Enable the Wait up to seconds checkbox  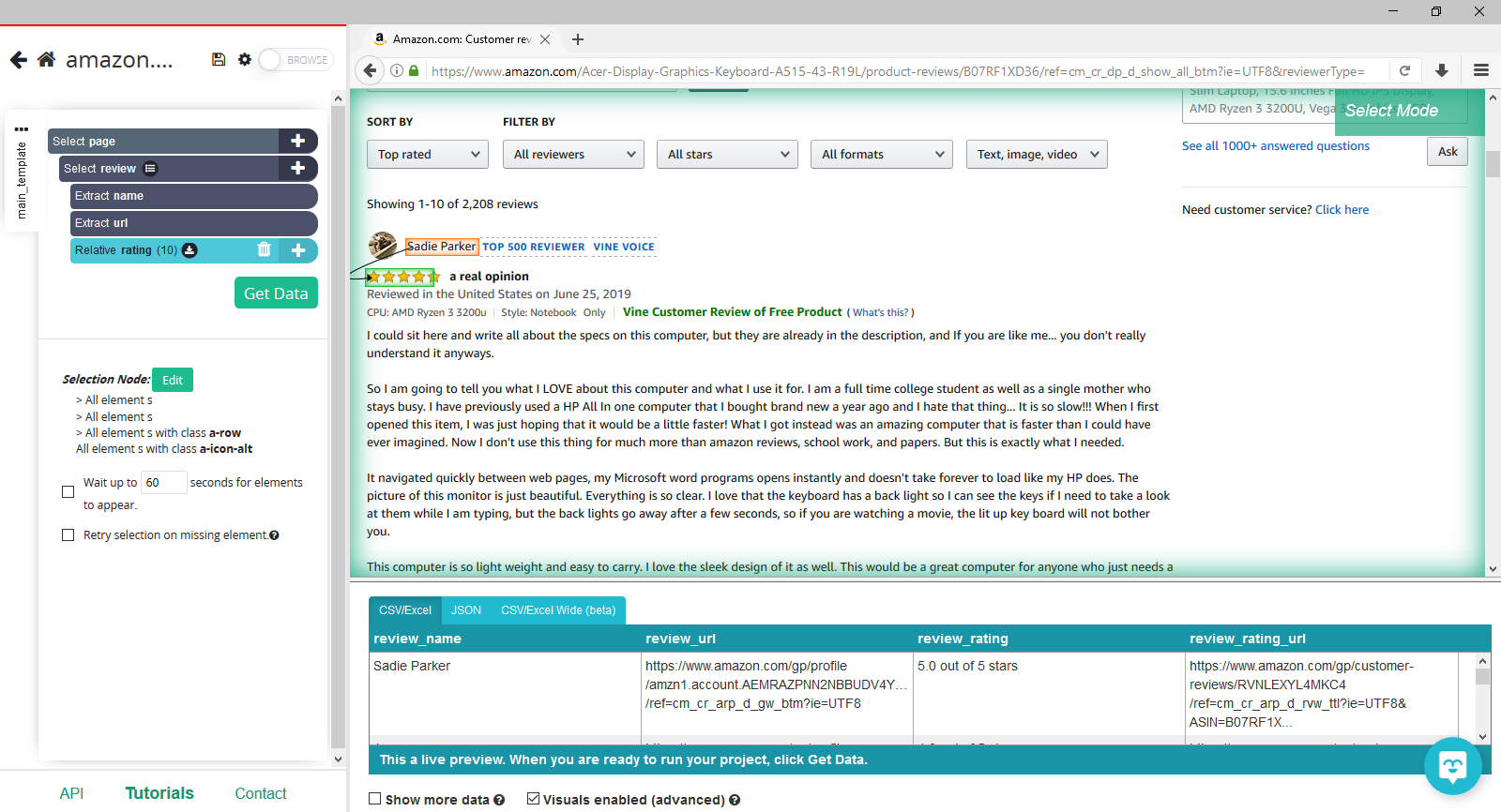pyautogui.click(x=68, y=492)
